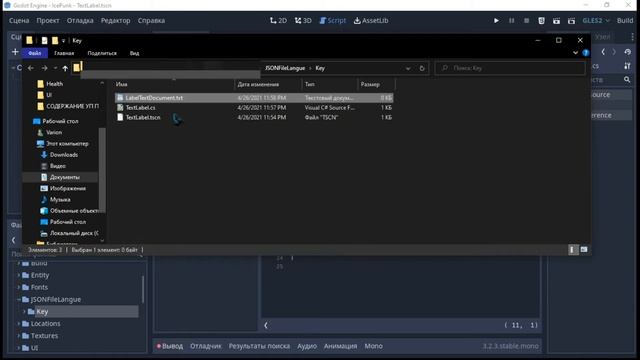
Task: Go forward in Explorer navigation
Action: click(x=44, y=68)
